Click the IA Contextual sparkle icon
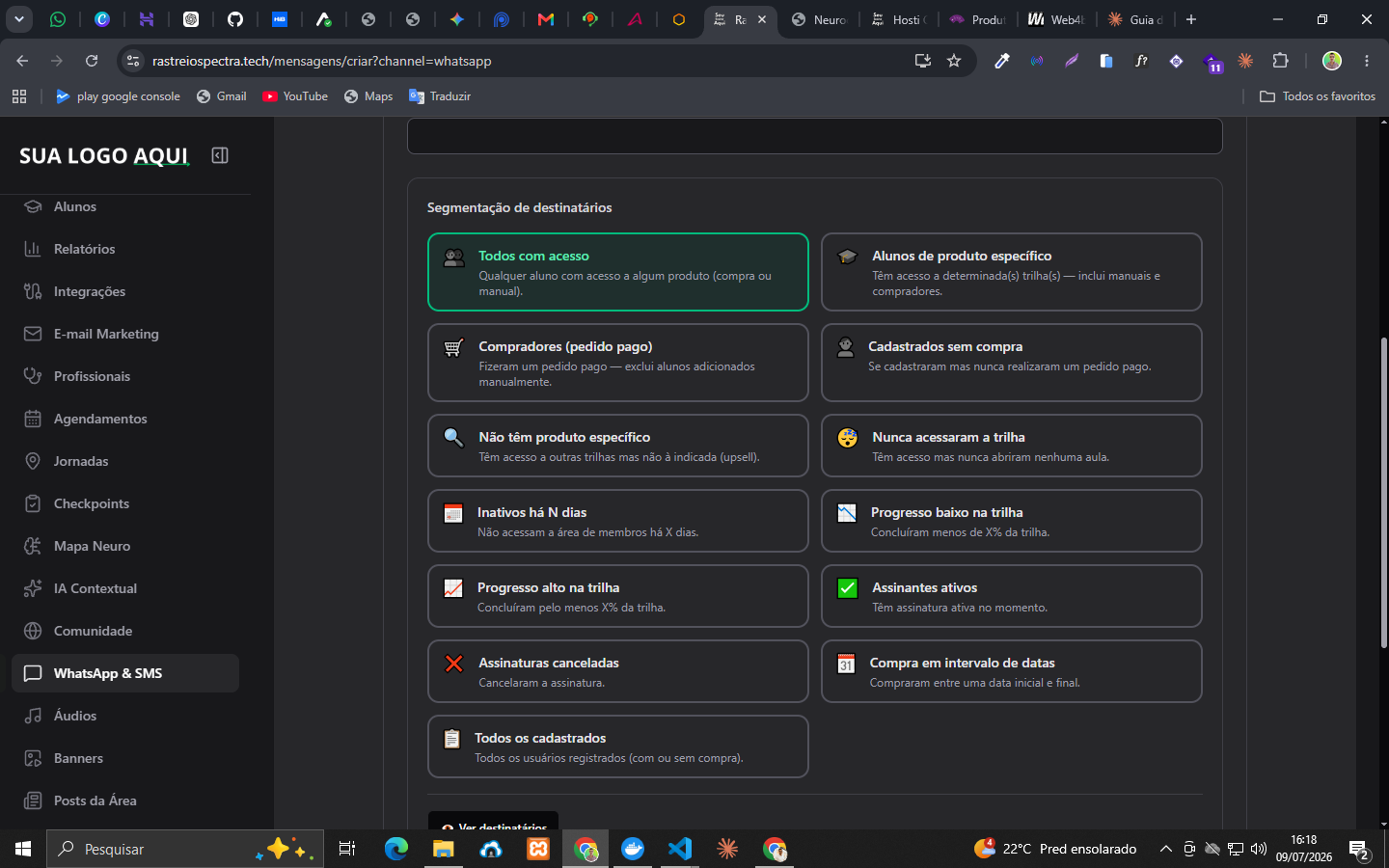The image size is (1389, 868). [x=33, y=588]
